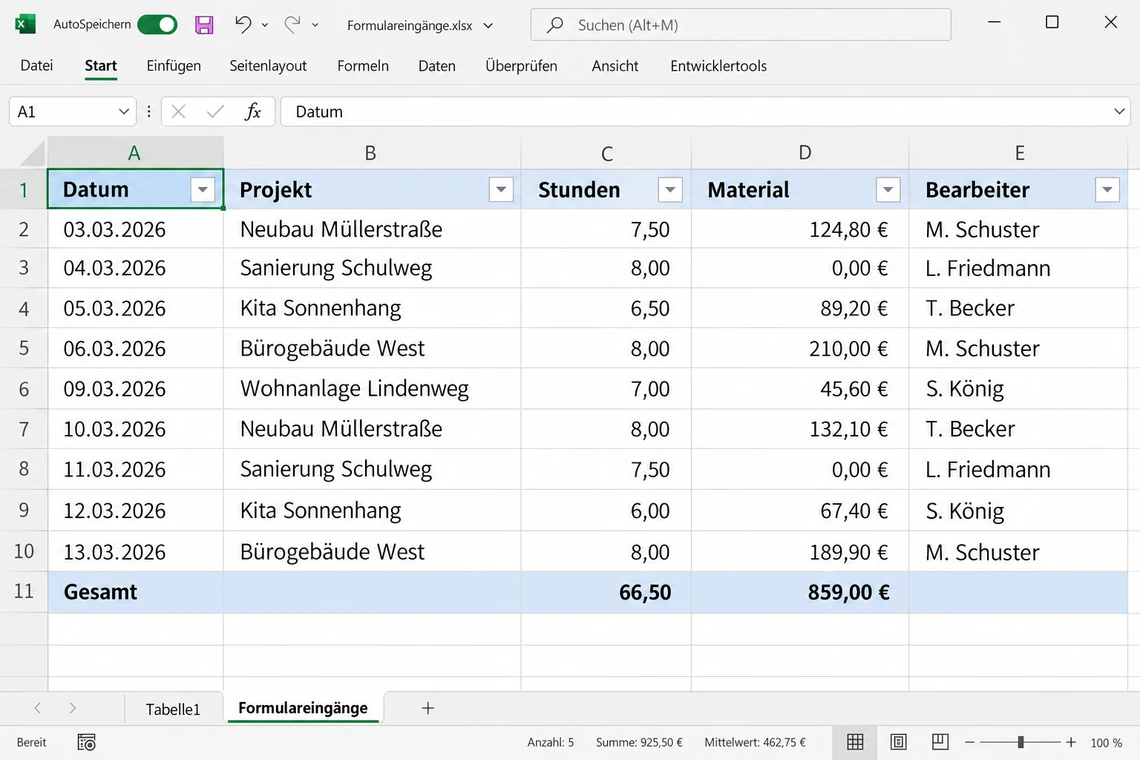Open the redo history dropdown arrow
This screenshot has height=760, width=1140.
315,25
